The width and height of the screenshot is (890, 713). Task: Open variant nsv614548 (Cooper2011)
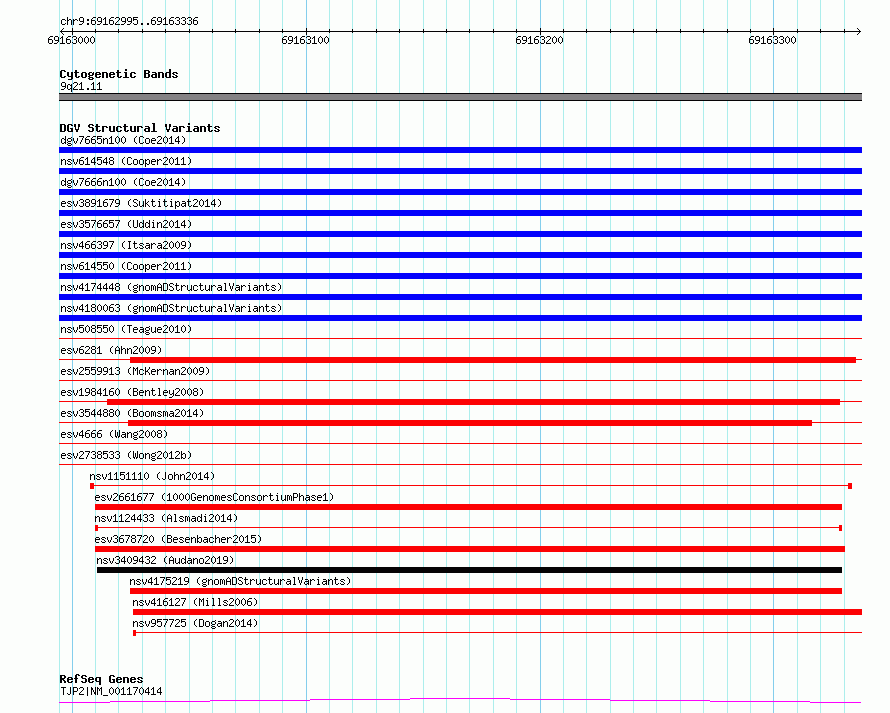point(126,161)
